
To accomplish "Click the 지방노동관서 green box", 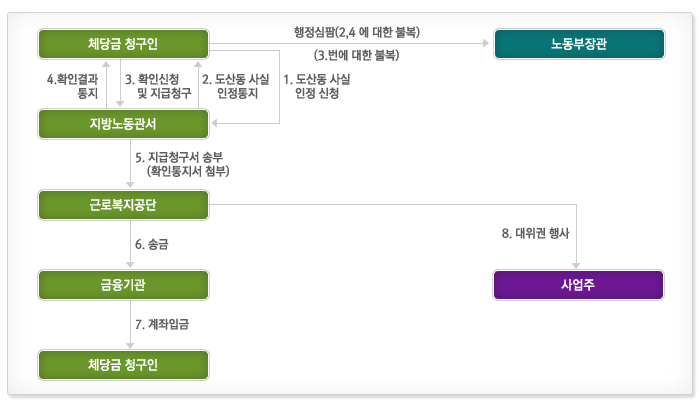I will point(123,124).
